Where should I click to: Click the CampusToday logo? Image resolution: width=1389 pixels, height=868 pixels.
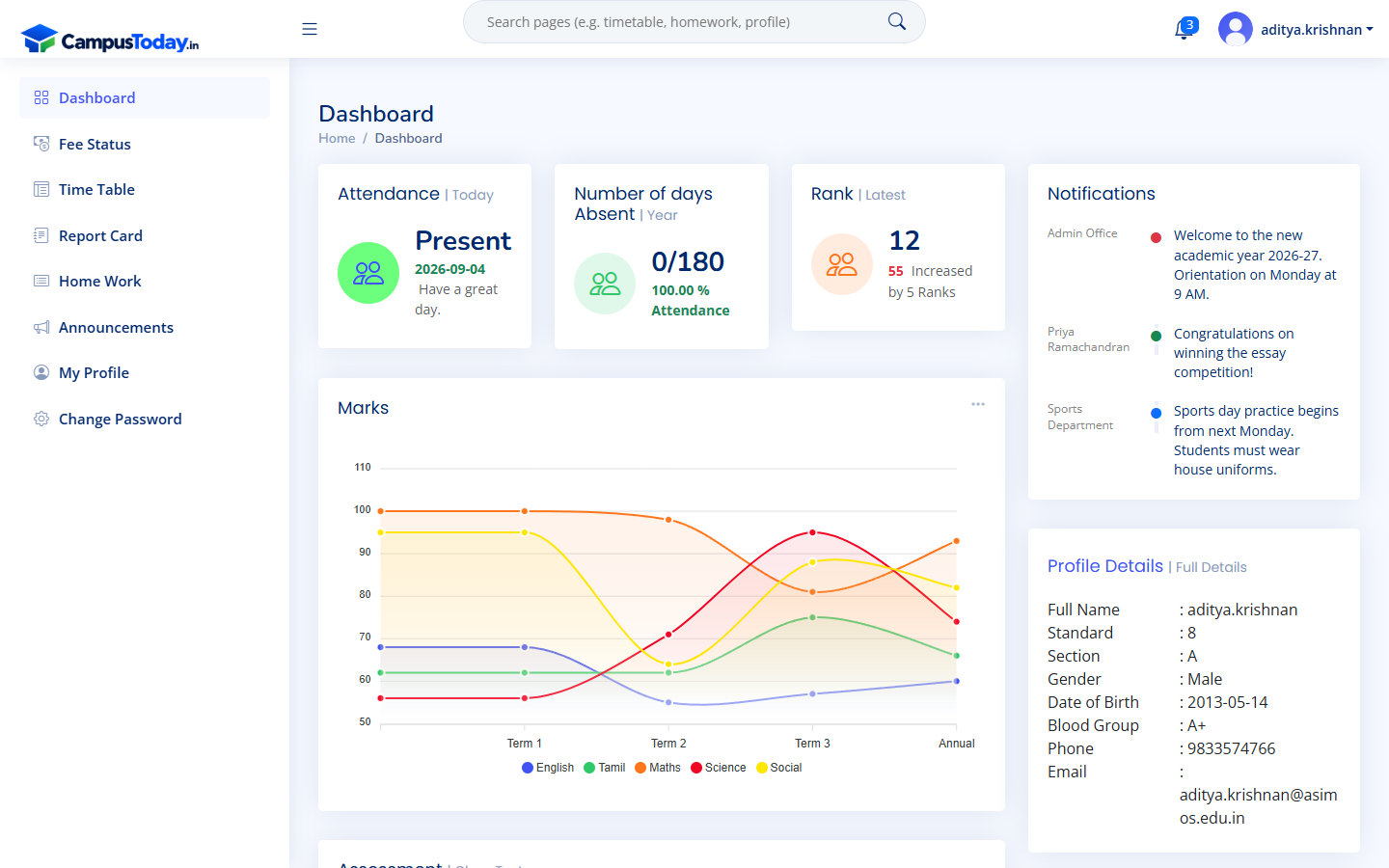coord(110,40)
